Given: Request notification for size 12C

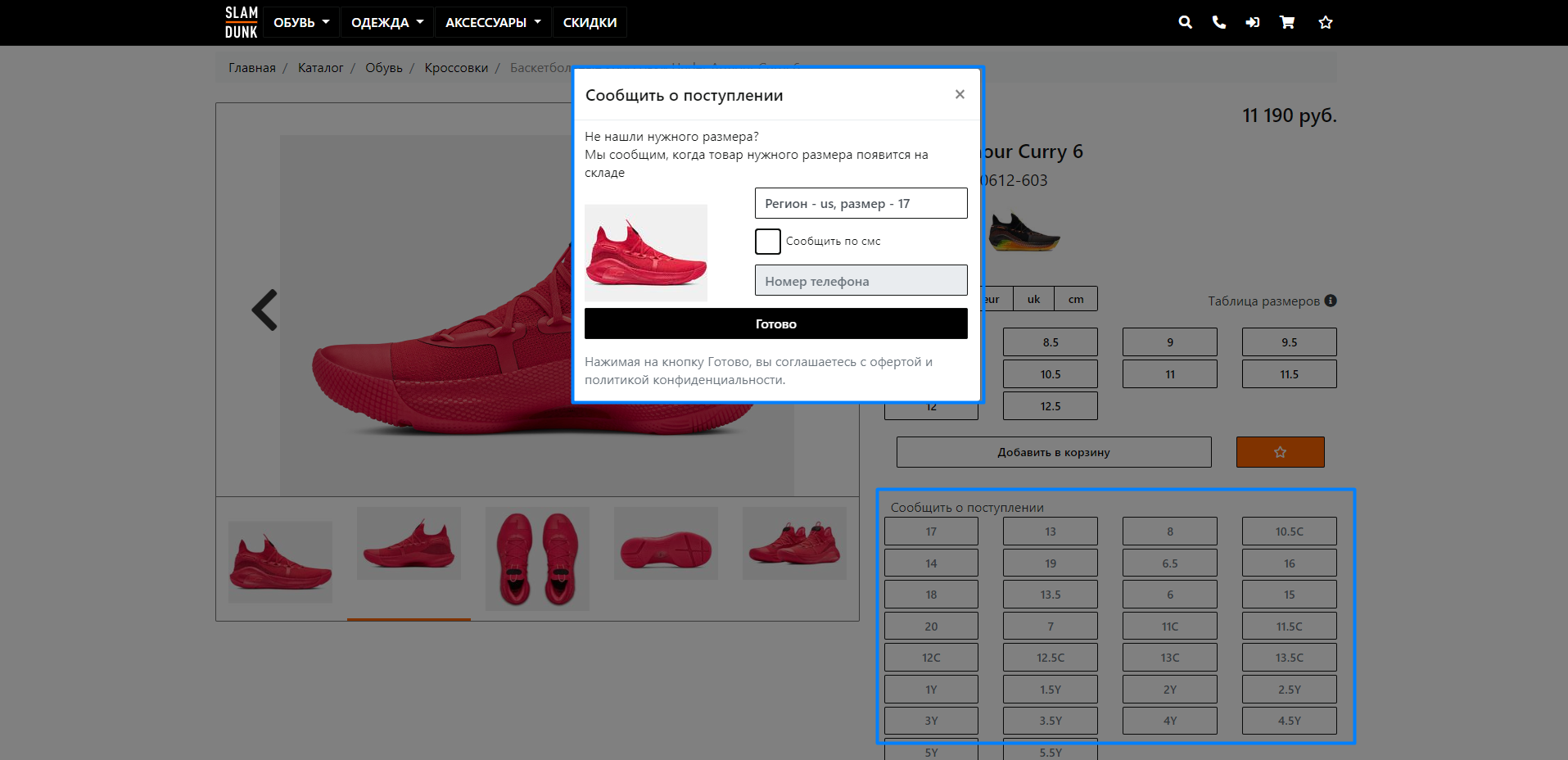Looking at the screenshot, I should point(931,658).
